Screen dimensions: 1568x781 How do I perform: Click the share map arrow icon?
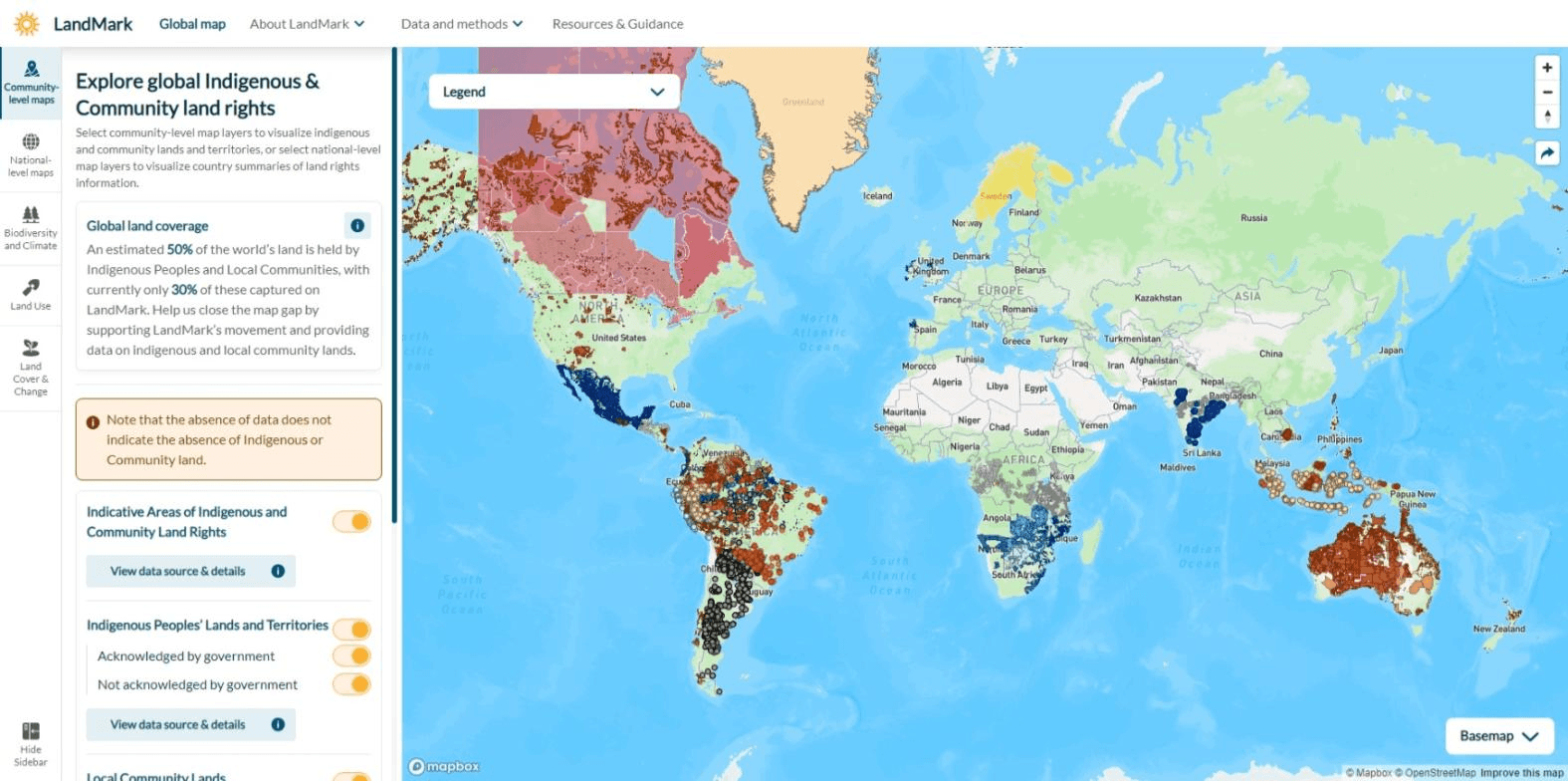1547,153
